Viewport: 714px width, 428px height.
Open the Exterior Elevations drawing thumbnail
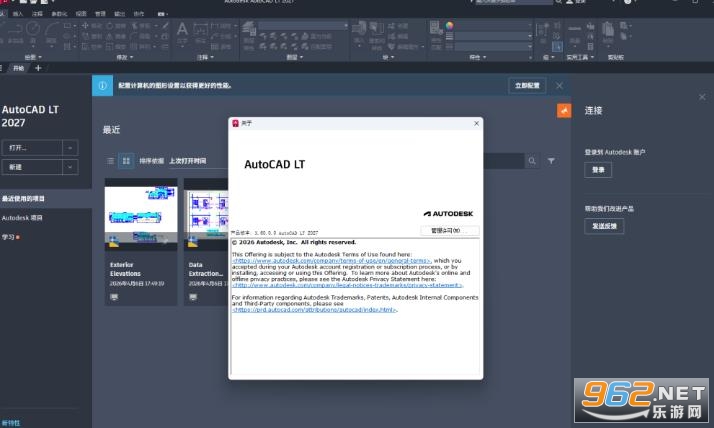click(141, 216)
